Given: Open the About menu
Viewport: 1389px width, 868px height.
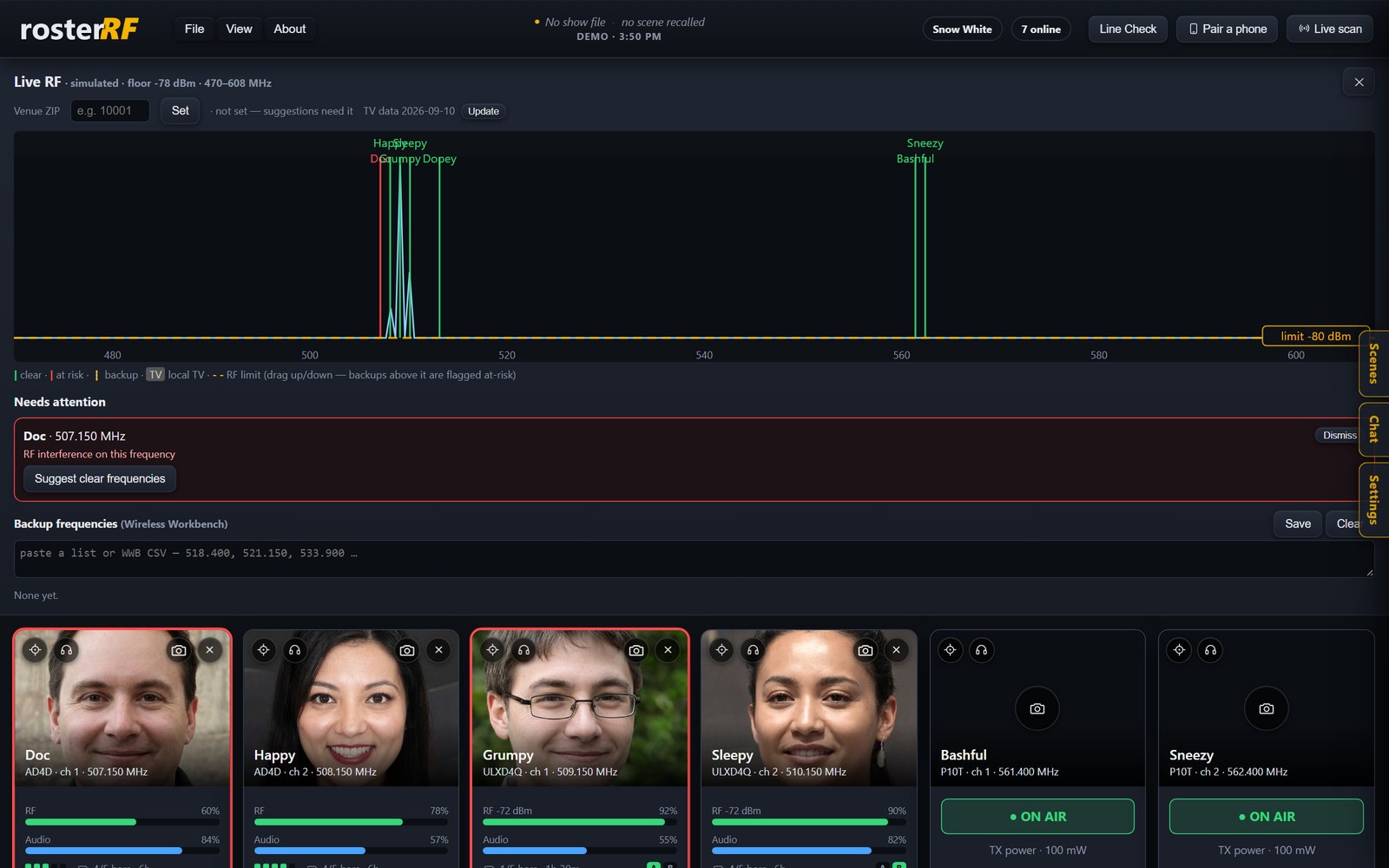Looking at the screenshot, I should (290, 29).
